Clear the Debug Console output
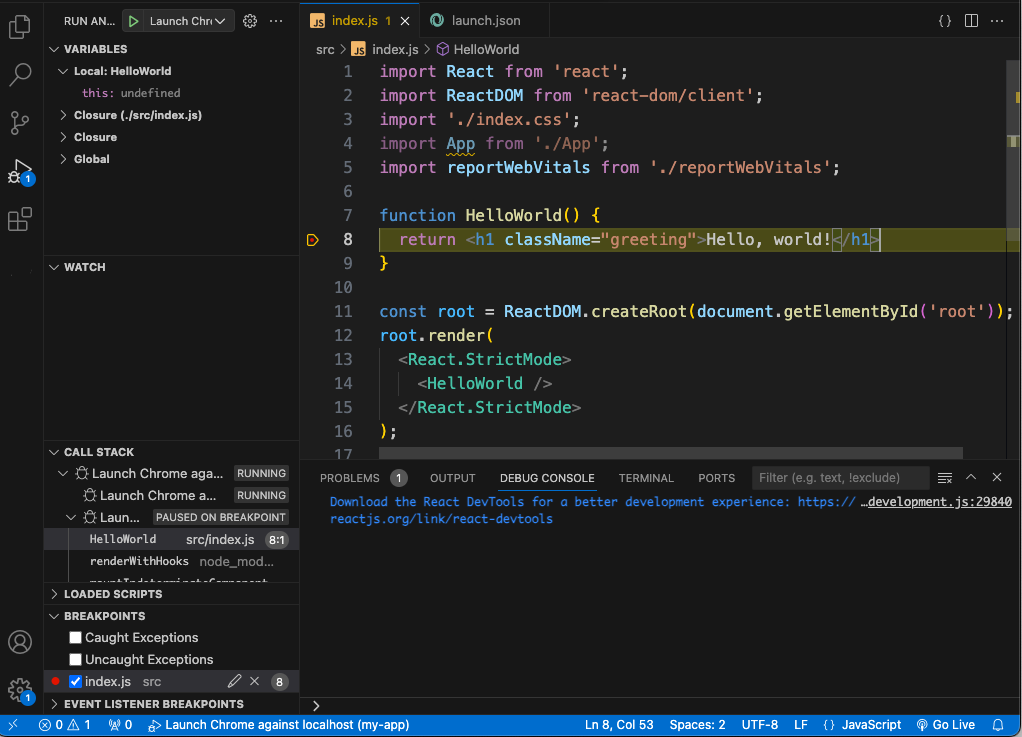The width and height of the screenshot is (1022, 737). tap(944, 478)
